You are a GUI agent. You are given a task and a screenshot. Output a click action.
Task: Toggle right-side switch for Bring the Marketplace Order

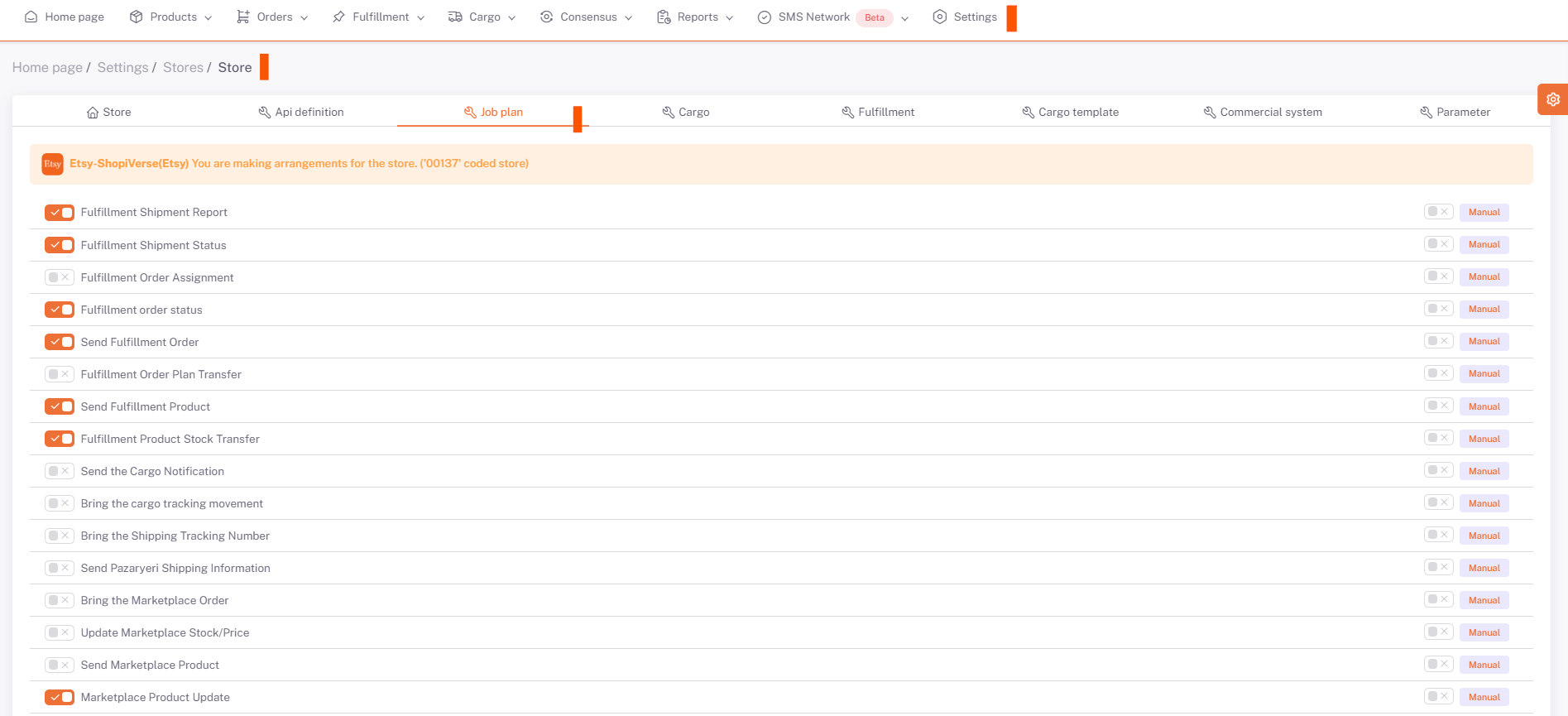point(1439,599)
